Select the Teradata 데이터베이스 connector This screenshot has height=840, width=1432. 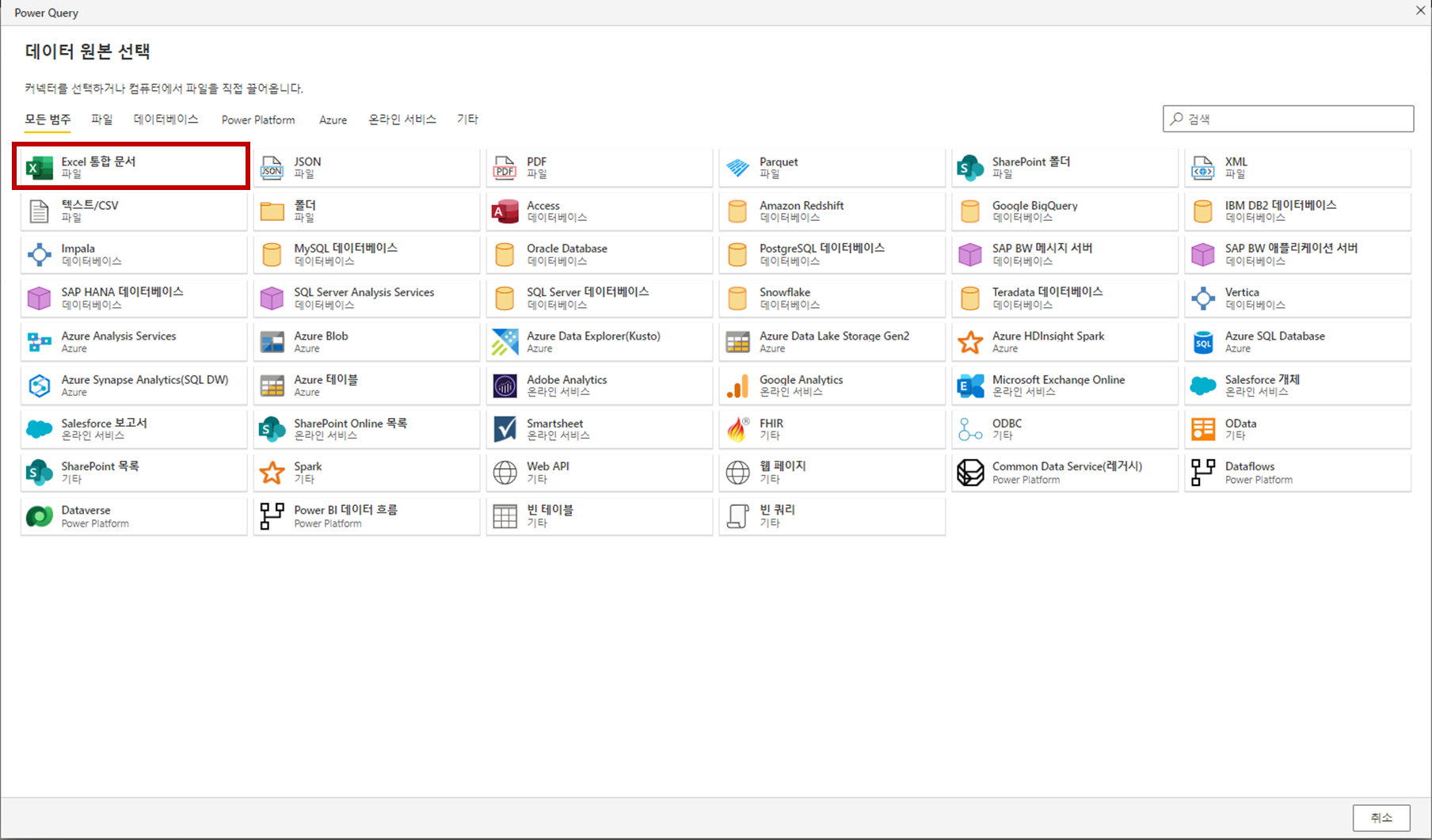(x=1065, y=298)
